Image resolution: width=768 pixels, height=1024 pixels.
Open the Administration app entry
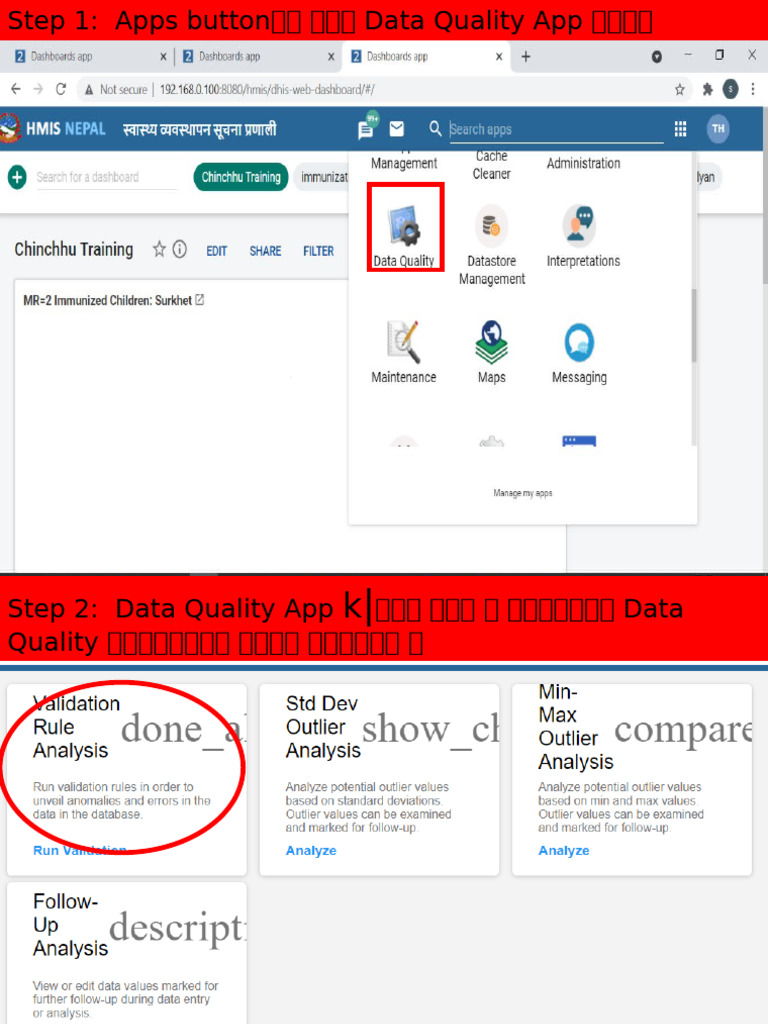pos(583,163)
